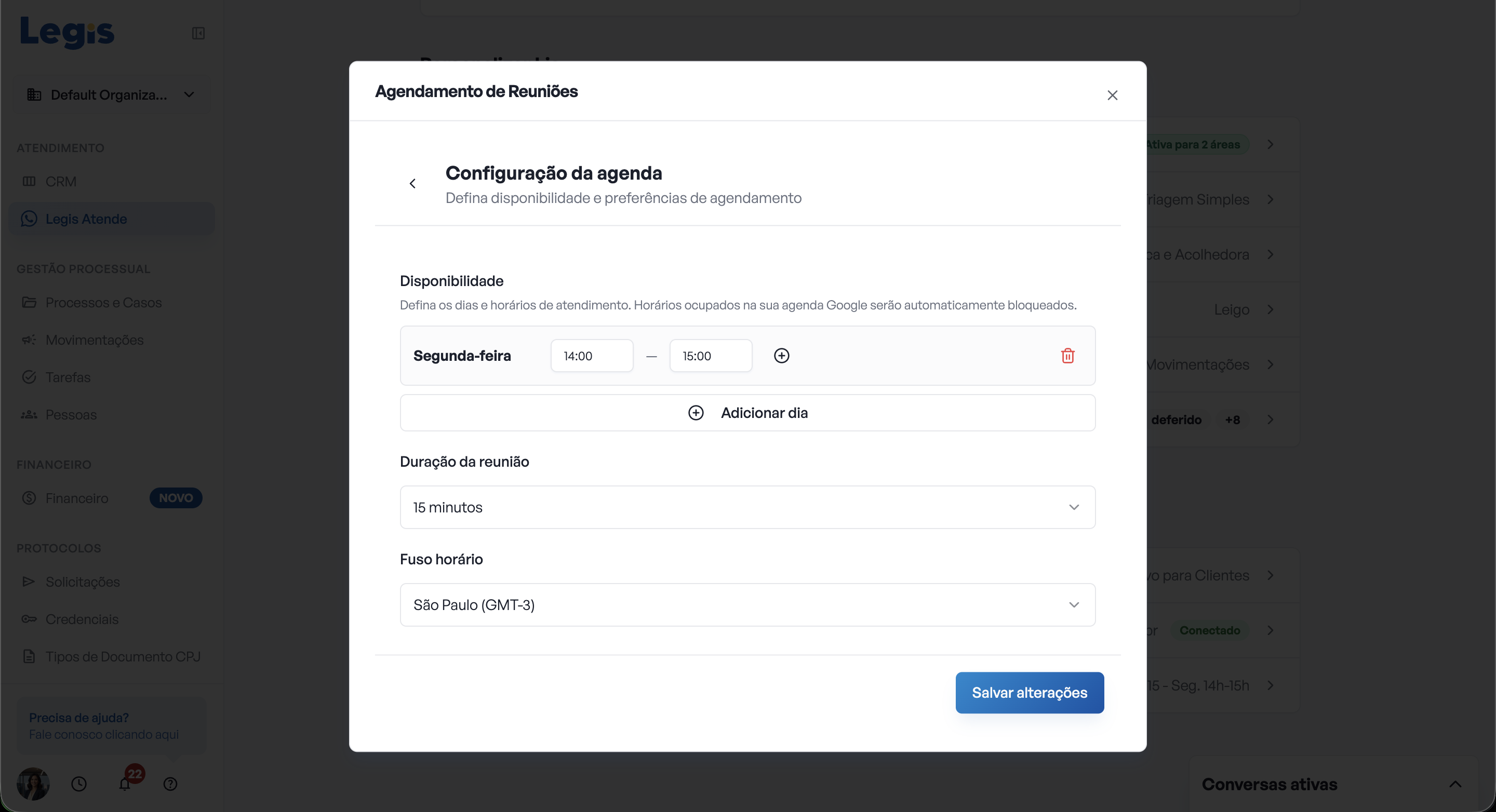Image resolution: width=1496 pixels, height=812 pixels.
Task: Collapse the Conversas ativas panel
Action: point(1455,784)
